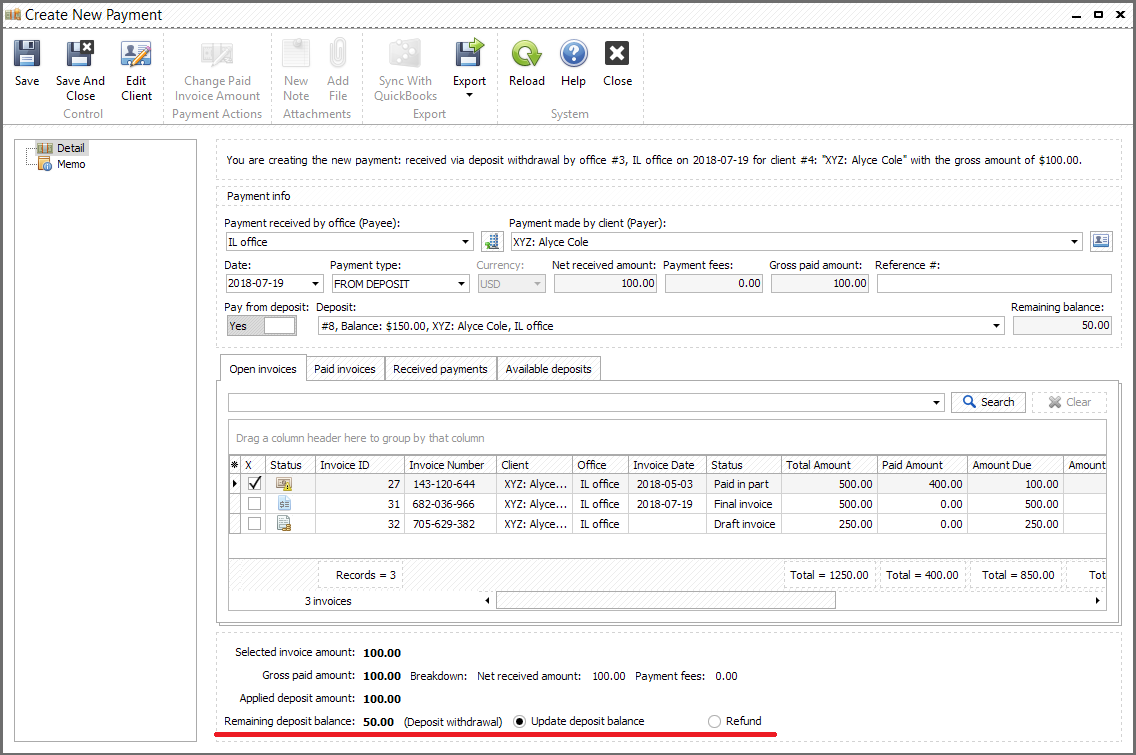1136x755 pixels.
Task: Click the Add File paperclip icon
Action: [338, 54]
